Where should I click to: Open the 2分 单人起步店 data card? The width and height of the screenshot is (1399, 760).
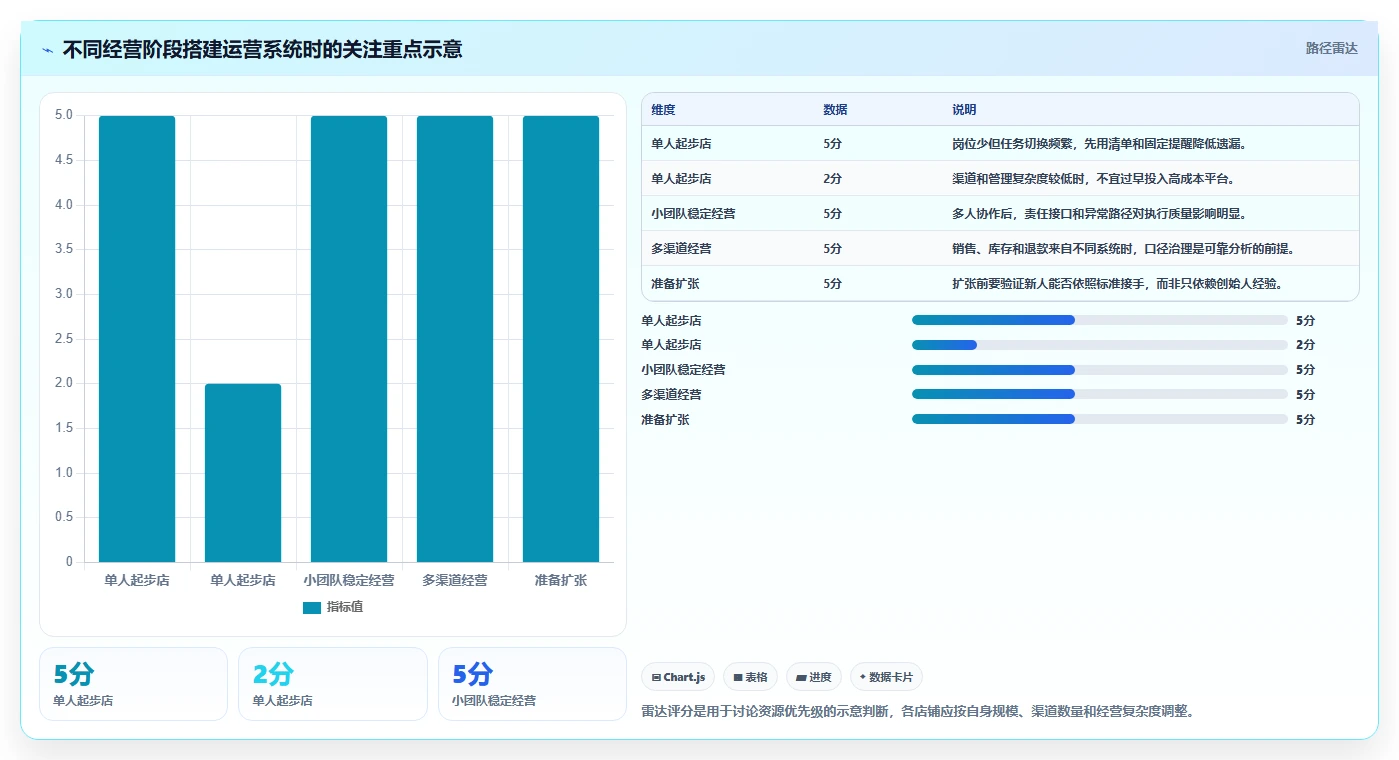click(333, 684)
